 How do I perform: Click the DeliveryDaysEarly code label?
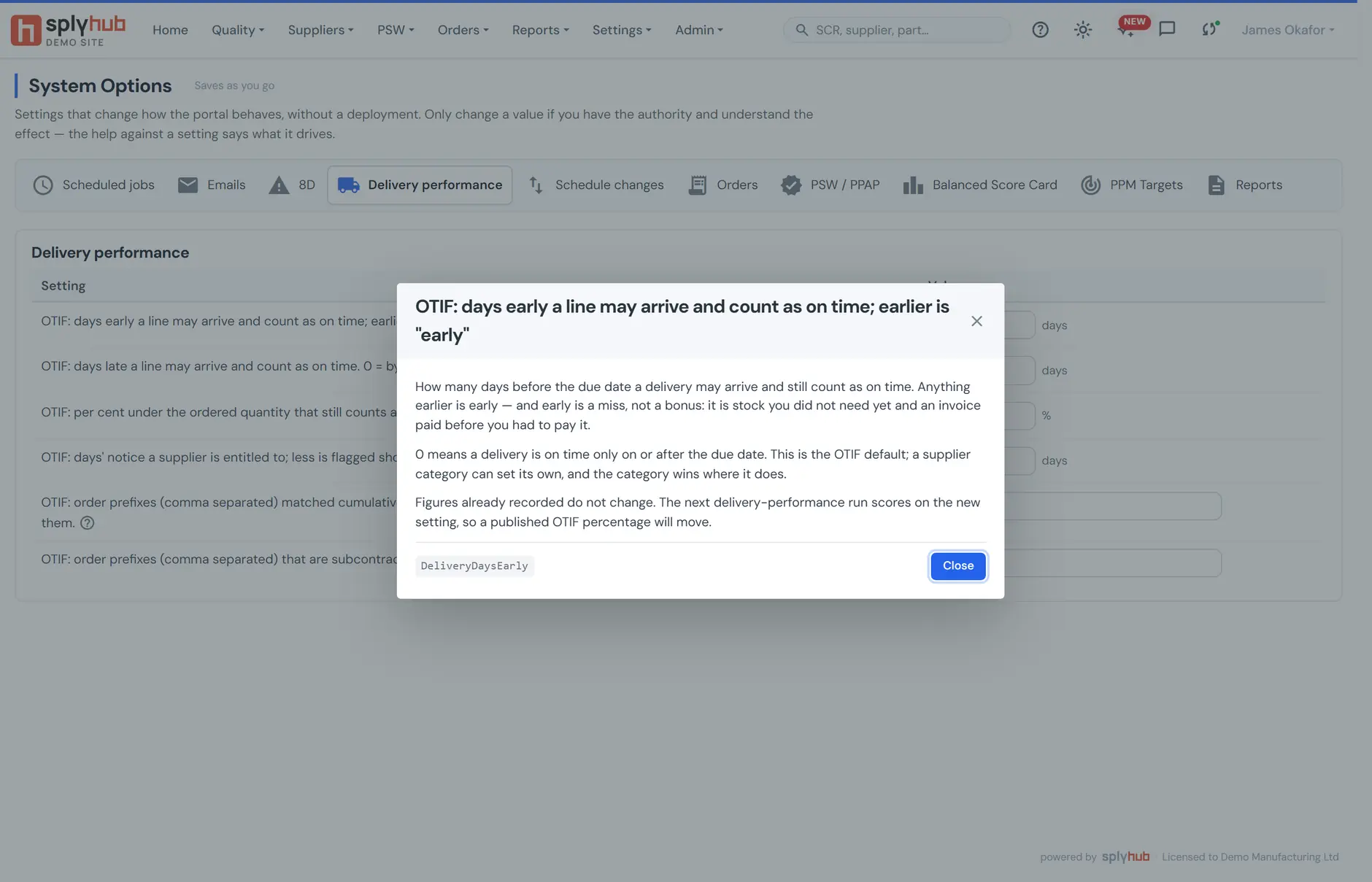[x=474, y=566]
